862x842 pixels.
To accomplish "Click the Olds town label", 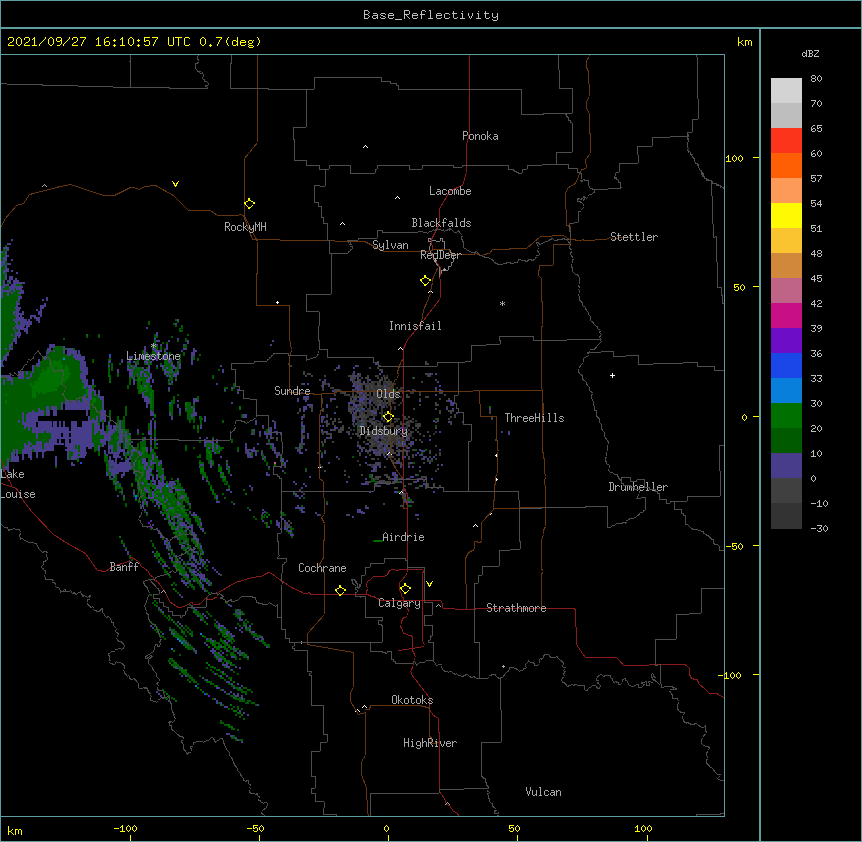I will [388, 394].
